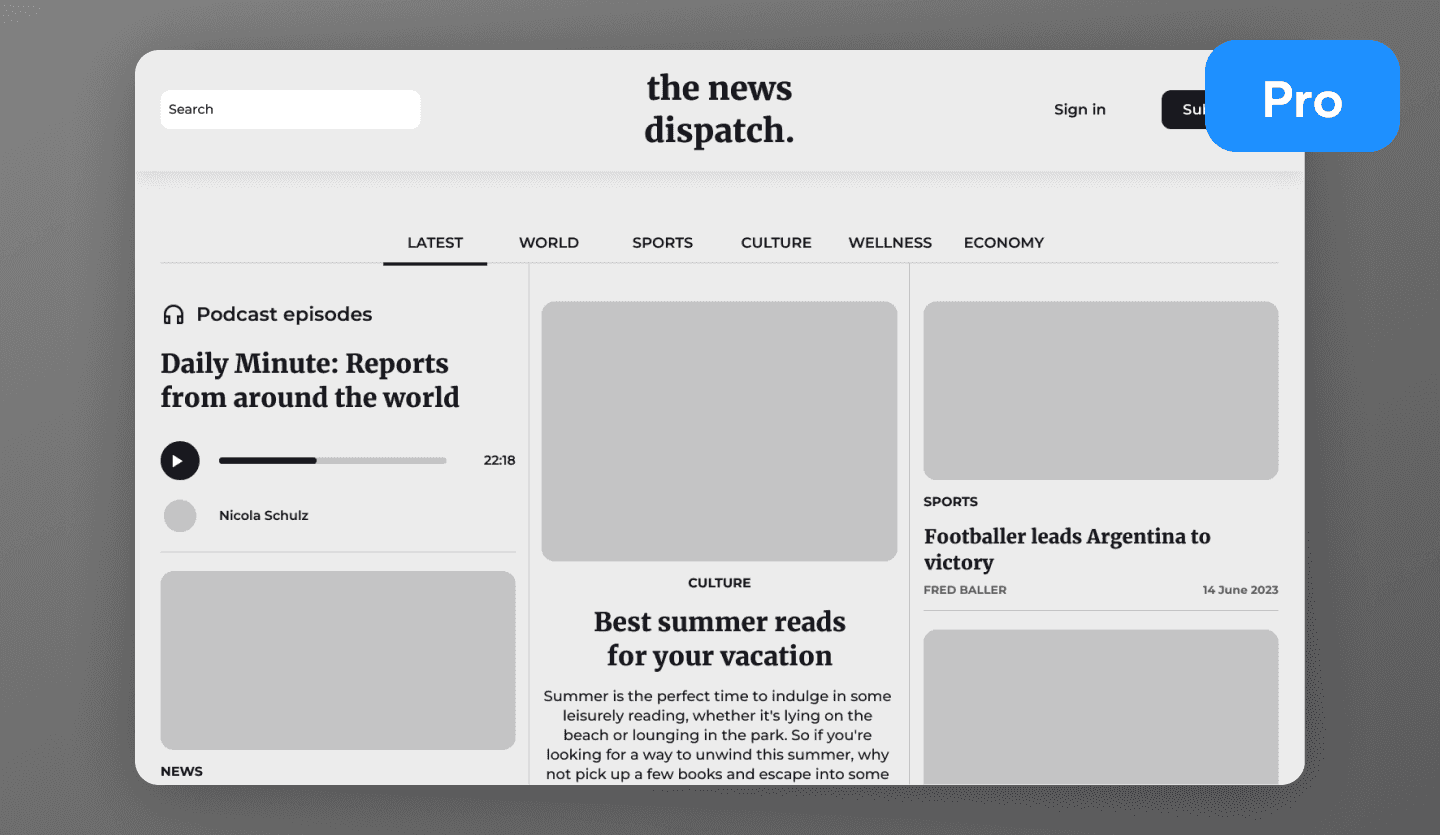
Task: Open the Sign in link
Action: pos(1079,110)
